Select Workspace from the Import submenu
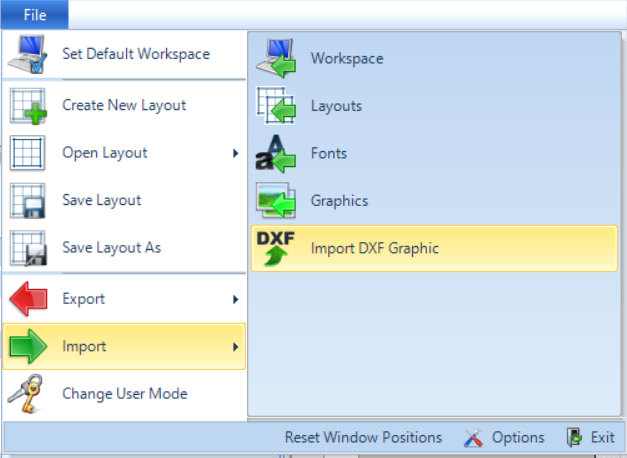 pos(346,58)
